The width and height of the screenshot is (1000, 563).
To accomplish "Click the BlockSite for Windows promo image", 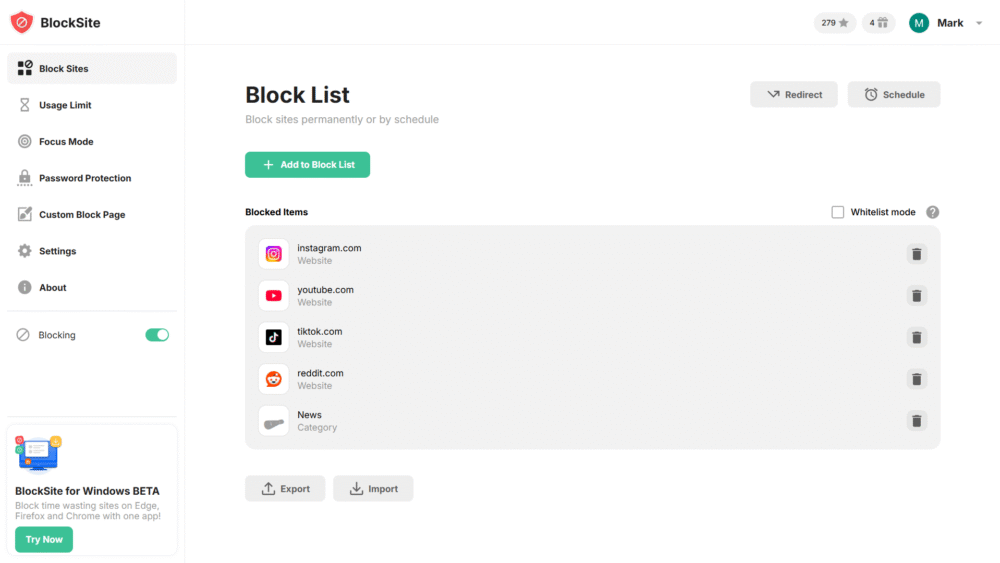I will coord(38,454).
